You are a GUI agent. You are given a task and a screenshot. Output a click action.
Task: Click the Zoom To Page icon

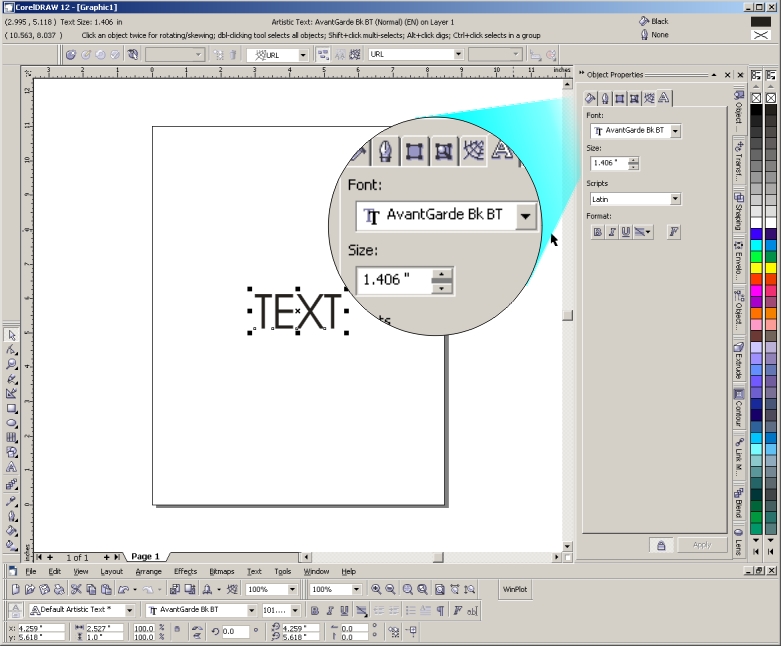tap(440, 590)
